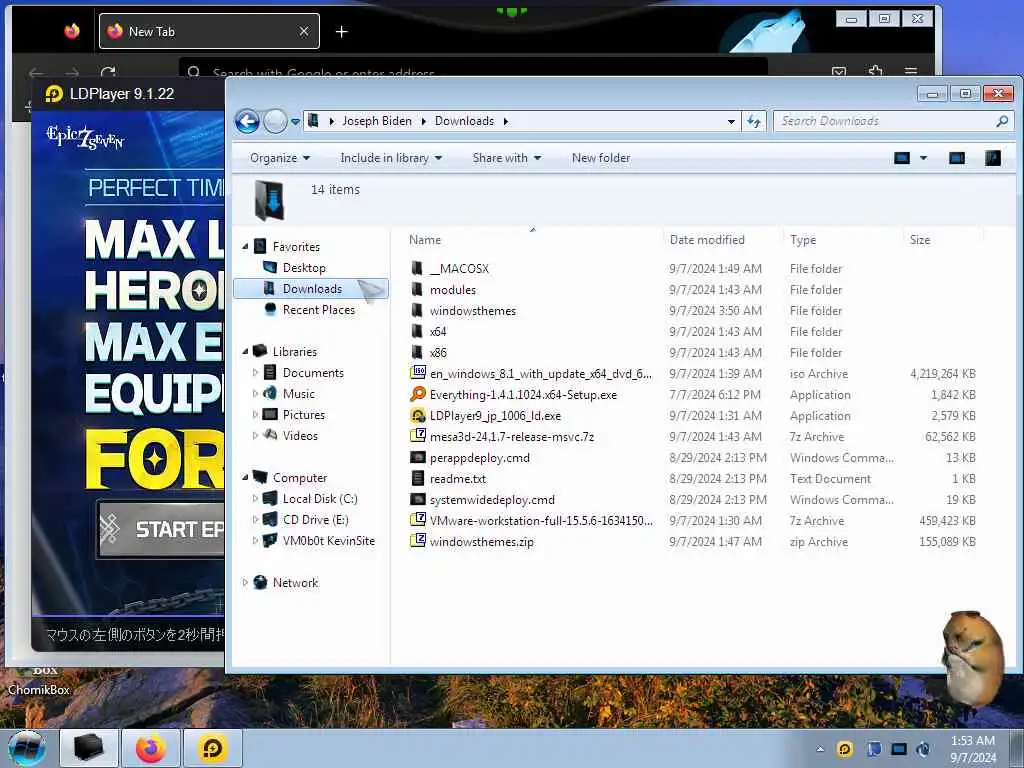Select the mesa3d 7z archive icon
This screenshot has height=768, width=1024.
[418, 436]
